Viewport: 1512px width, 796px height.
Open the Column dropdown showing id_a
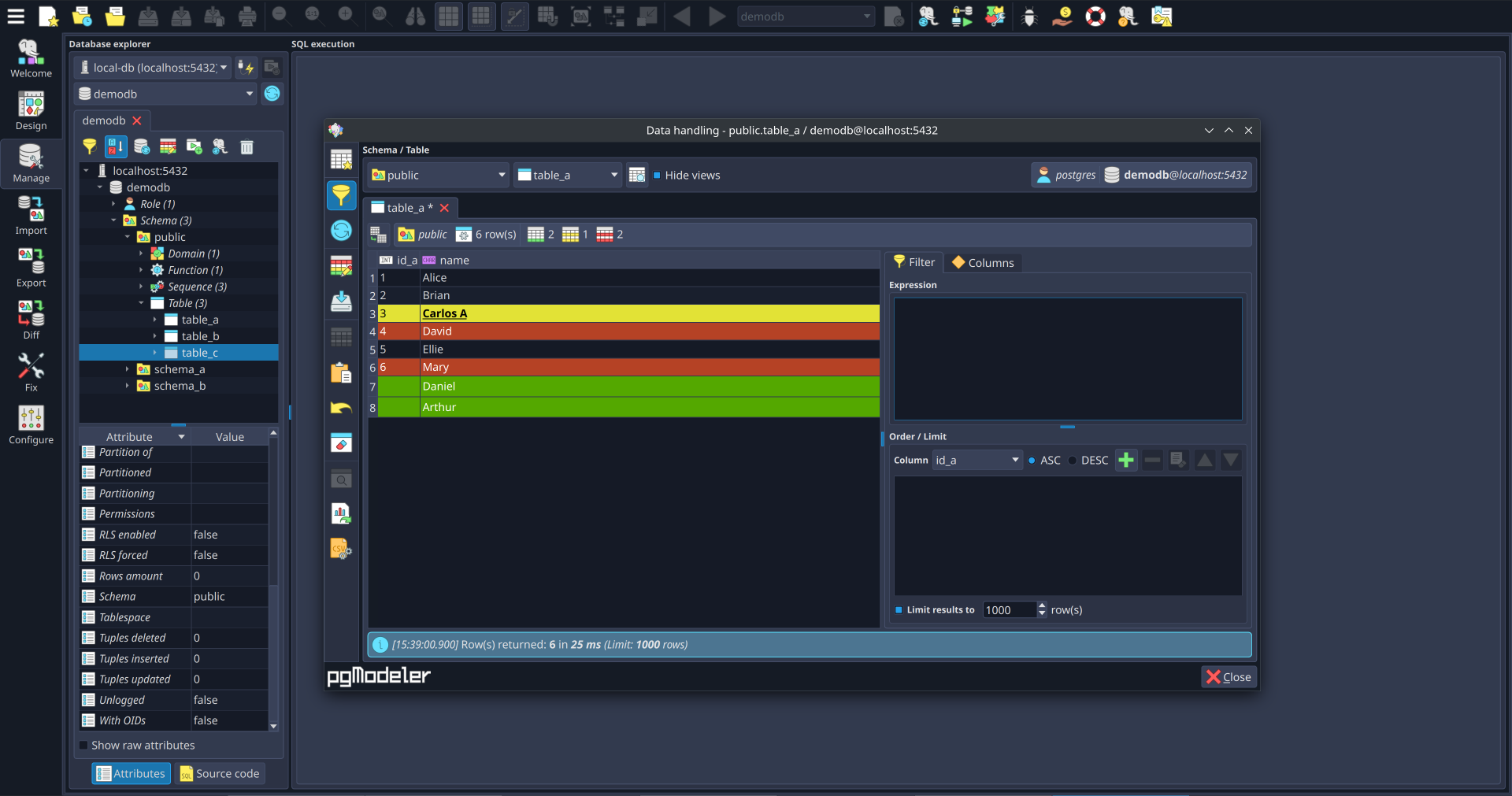coord(976,460)
